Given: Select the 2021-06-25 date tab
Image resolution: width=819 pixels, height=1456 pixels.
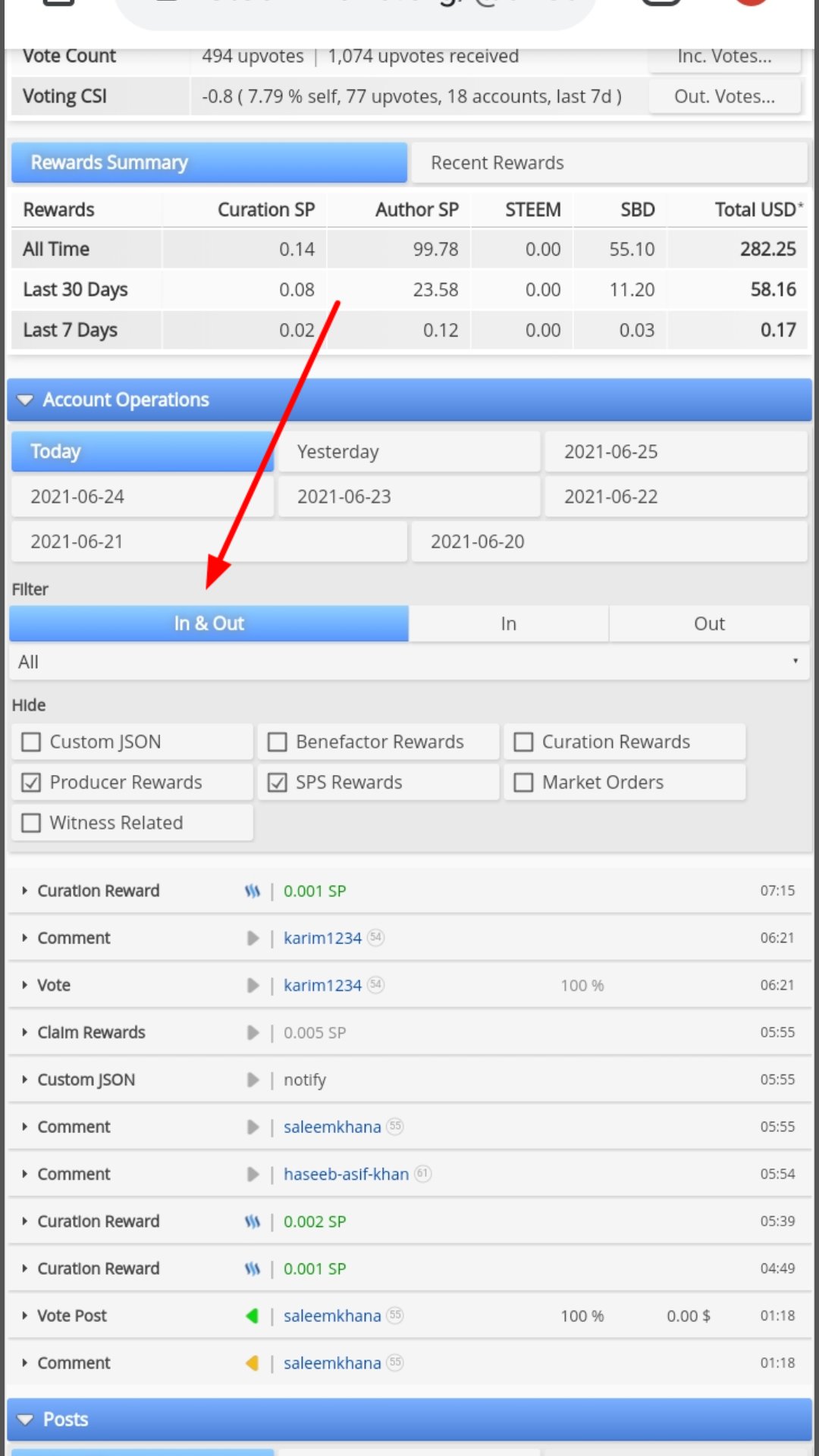Looking at the screenshot, I should [x=676, y=452].
